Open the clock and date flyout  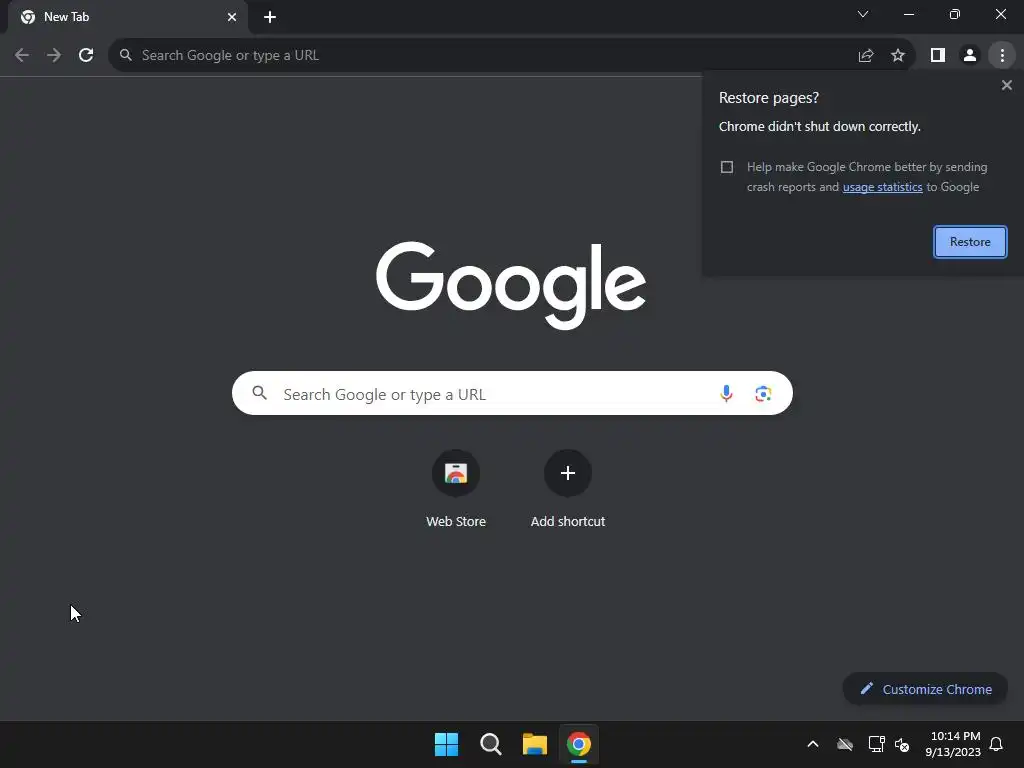[953, 744]
